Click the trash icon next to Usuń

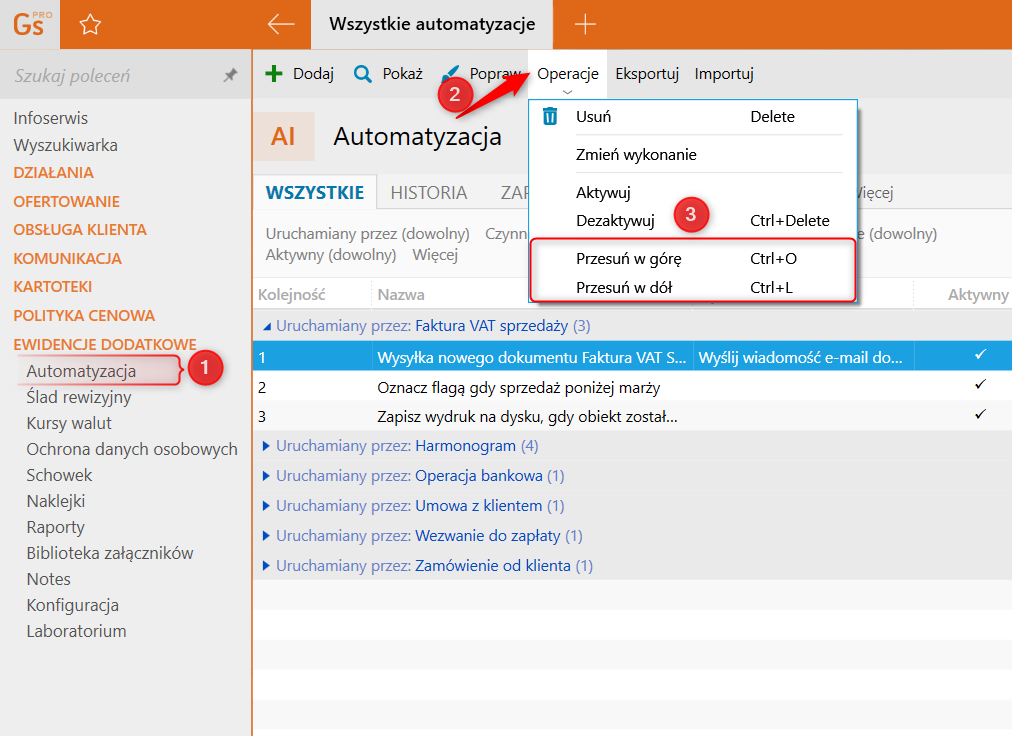pos(550,116)
